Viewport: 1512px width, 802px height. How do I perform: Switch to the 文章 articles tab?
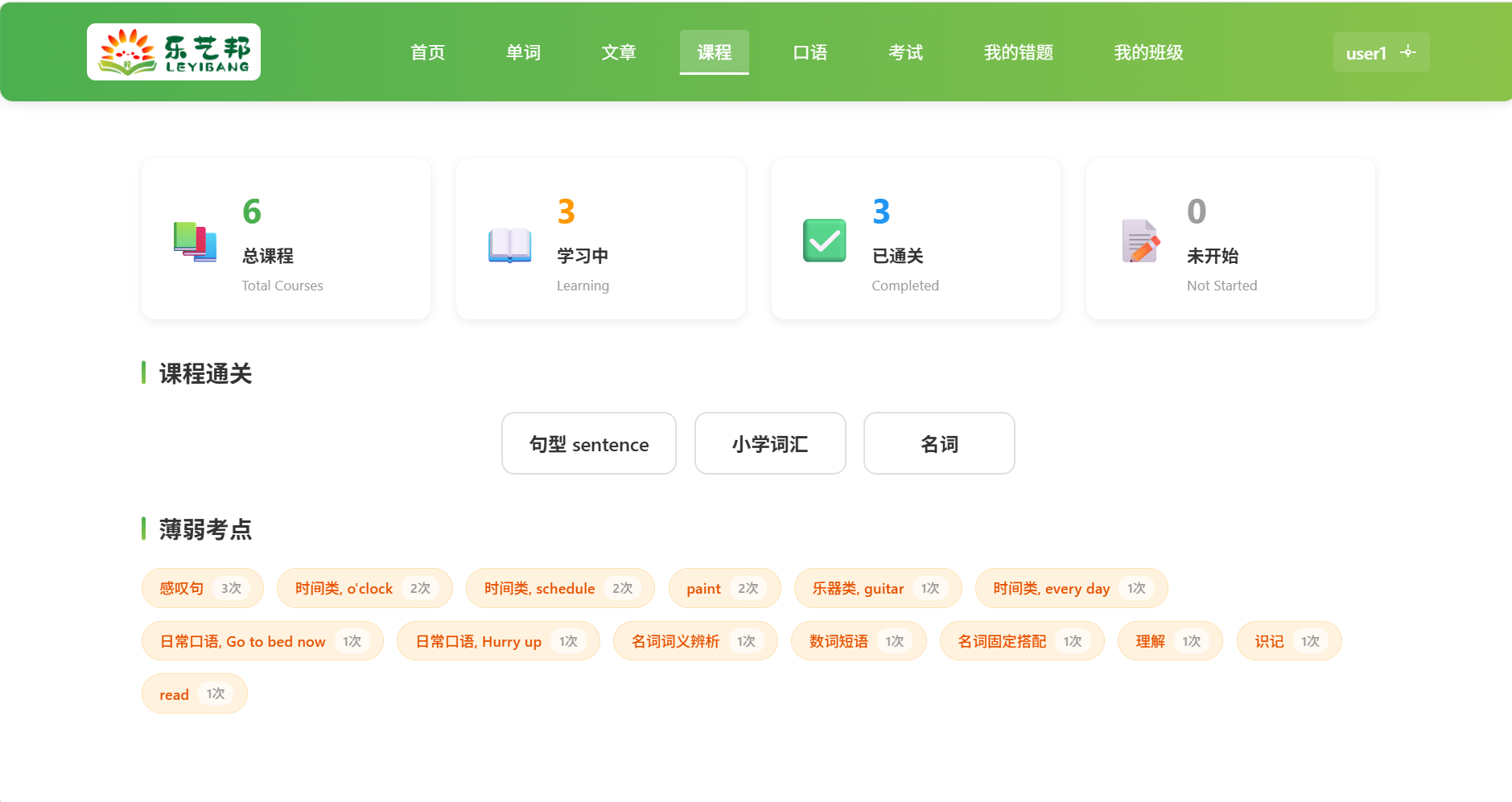[619, 52]
